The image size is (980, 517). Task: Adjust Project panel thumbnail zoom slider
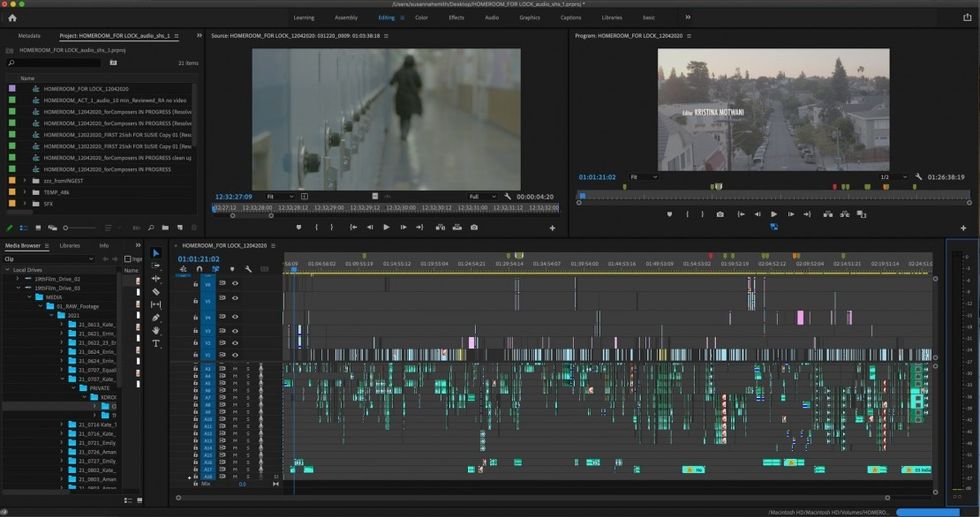(80, 228)
